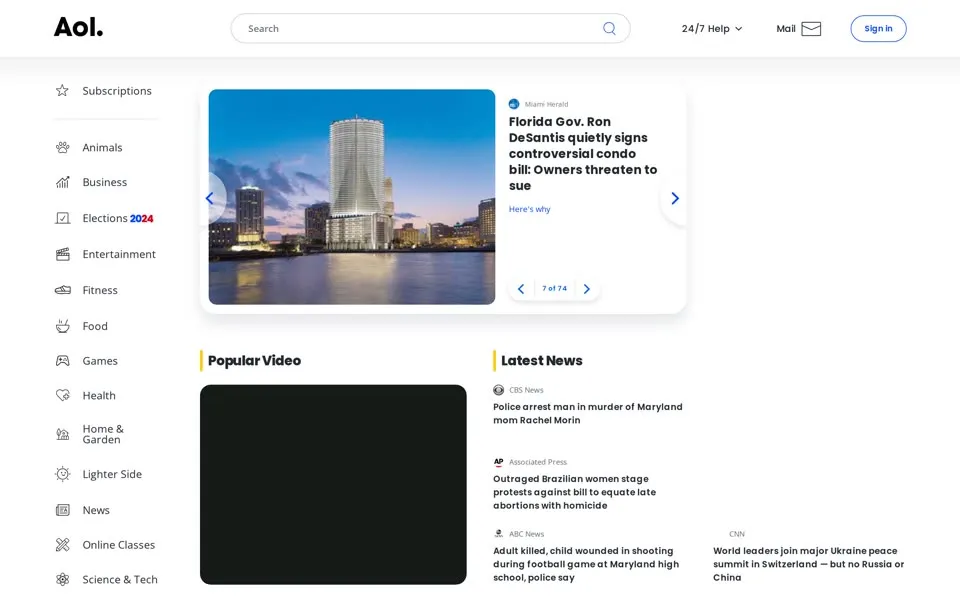The width and height of the screenshot is (960, 600).
Task: Click the Entertainment clapperboard icon
Action: coord(62,254)
